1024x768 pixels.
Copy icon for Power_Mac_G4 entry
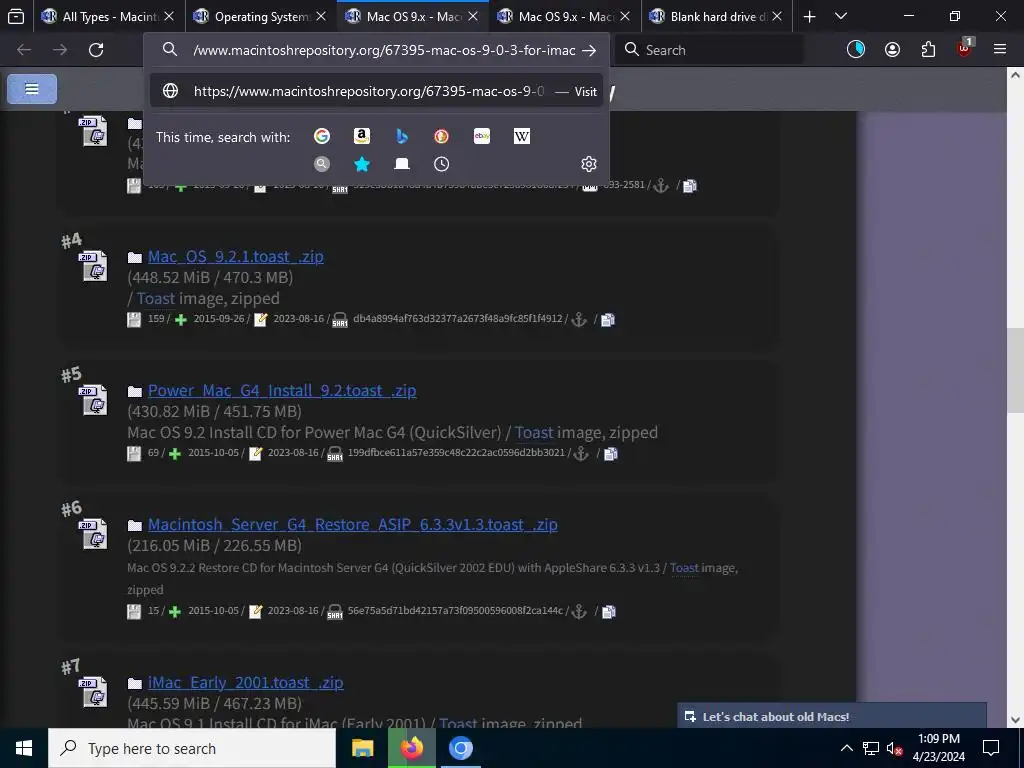(611, 453)
